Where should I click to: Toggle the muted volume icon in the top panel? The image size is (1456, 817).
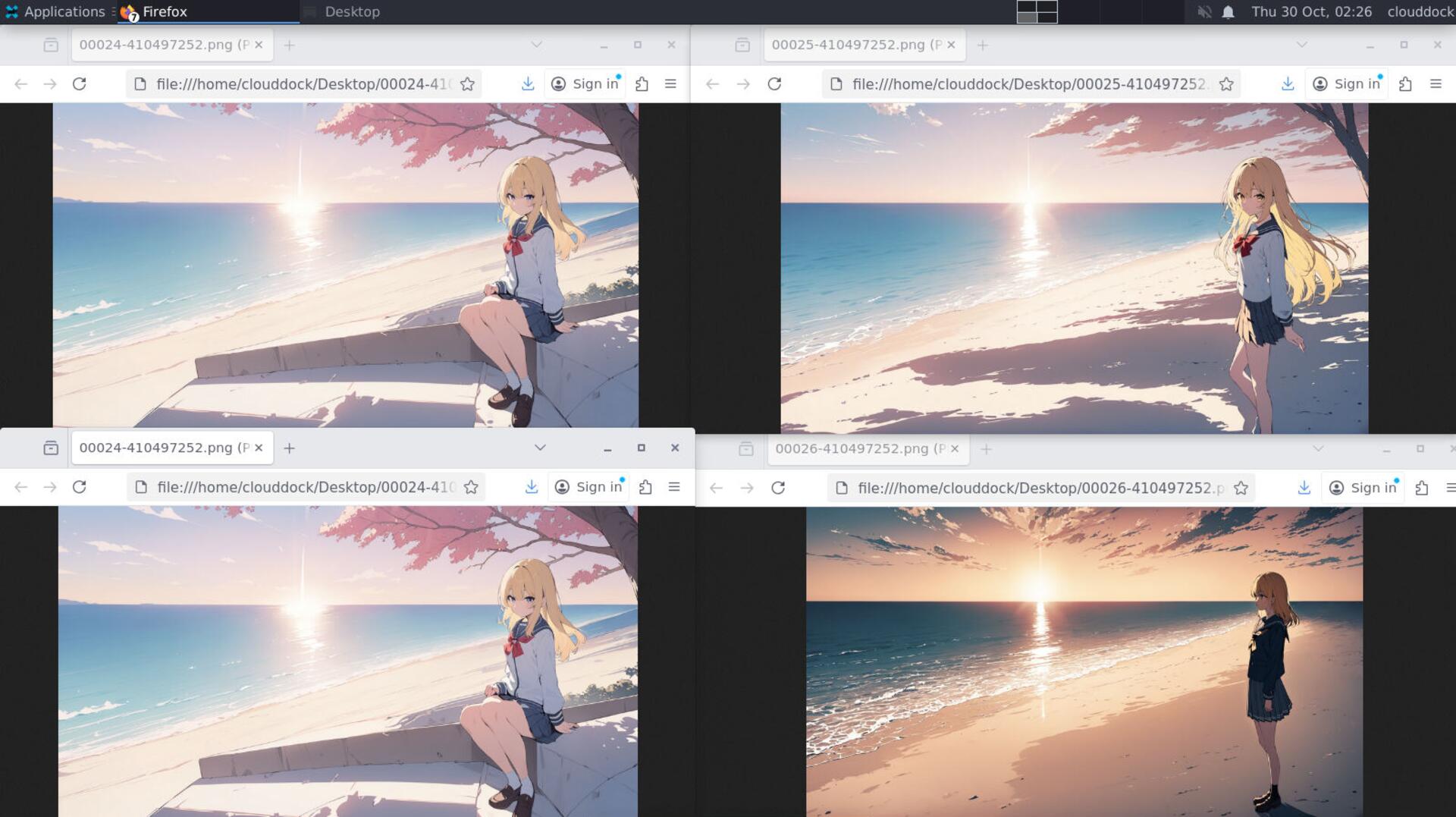point(1204,12)
